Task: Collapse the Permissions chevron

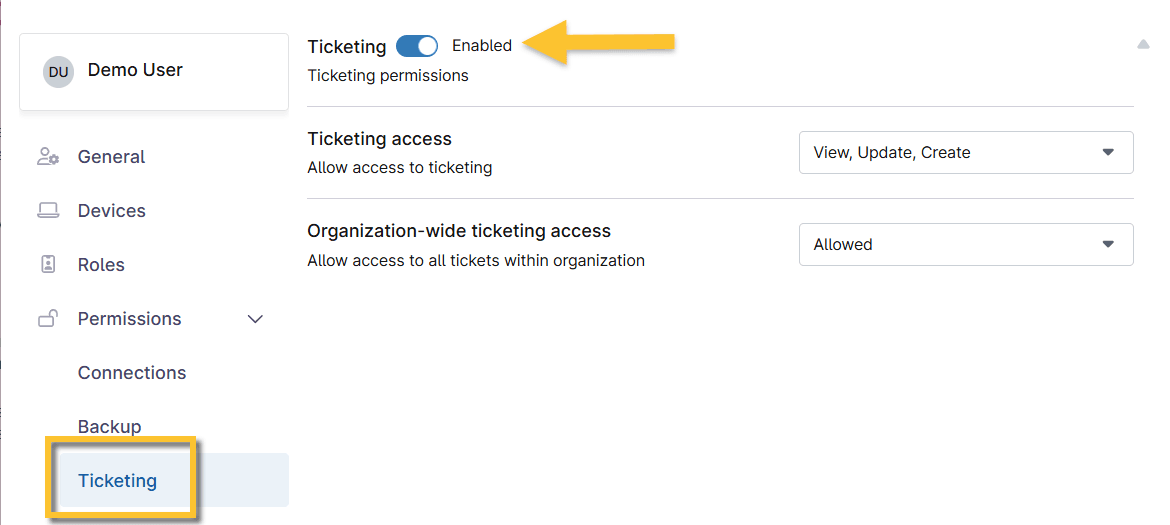Action: (x=255, y=319)
